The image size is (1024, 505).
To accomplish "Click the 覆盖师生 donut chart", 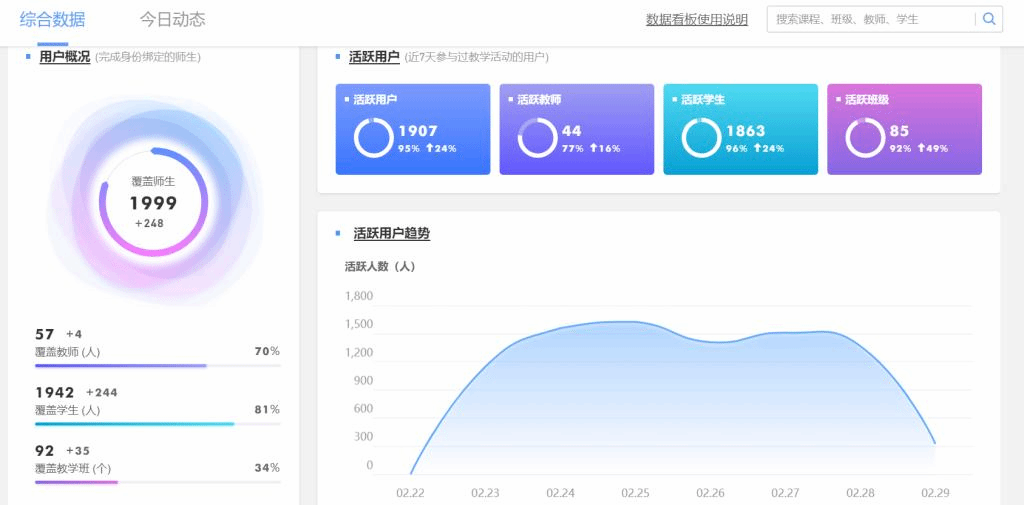I will (153, 202).
